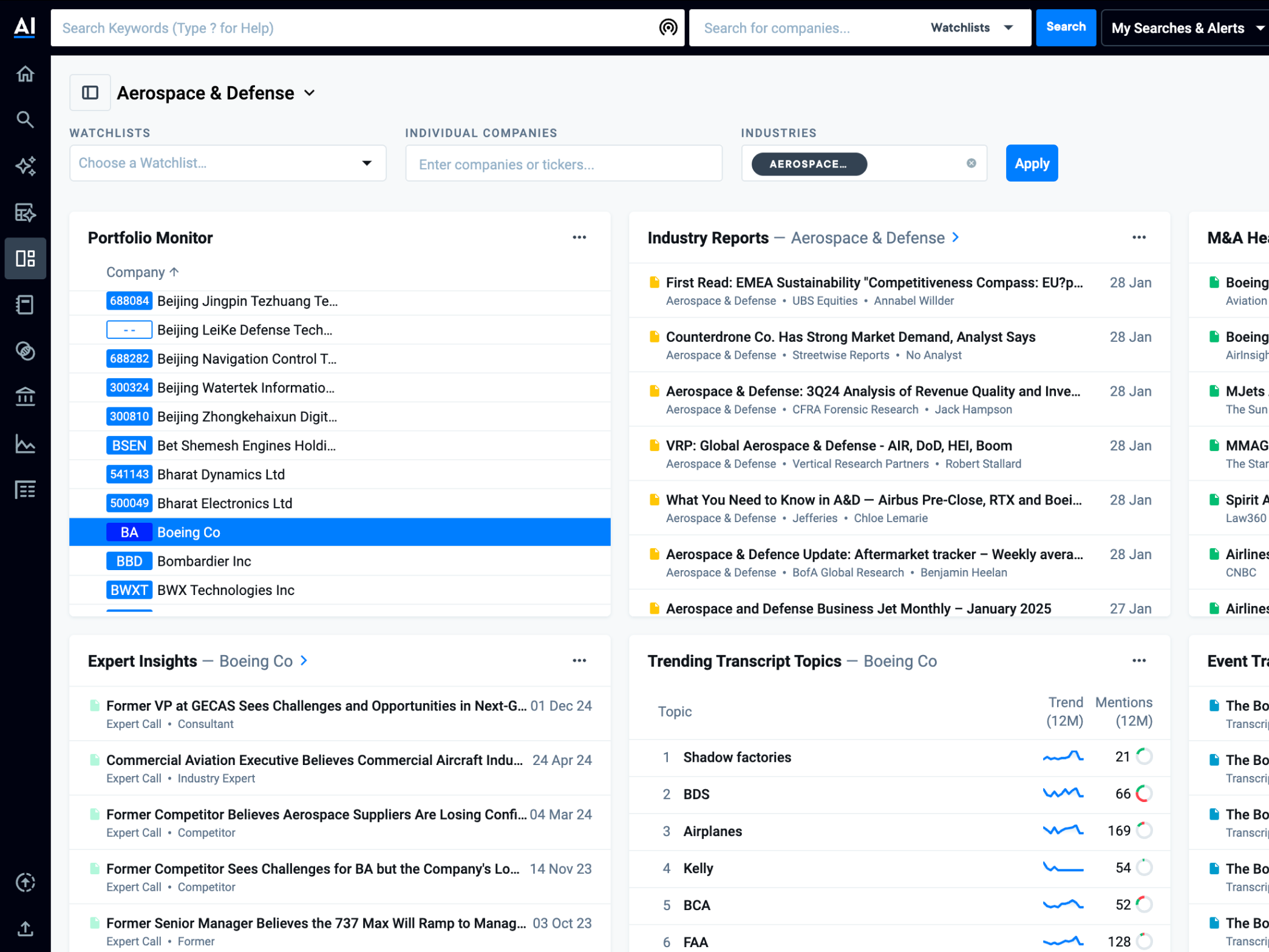
Task: Click the export share icon at sidebar bottom
Action: tap(25, 928)
